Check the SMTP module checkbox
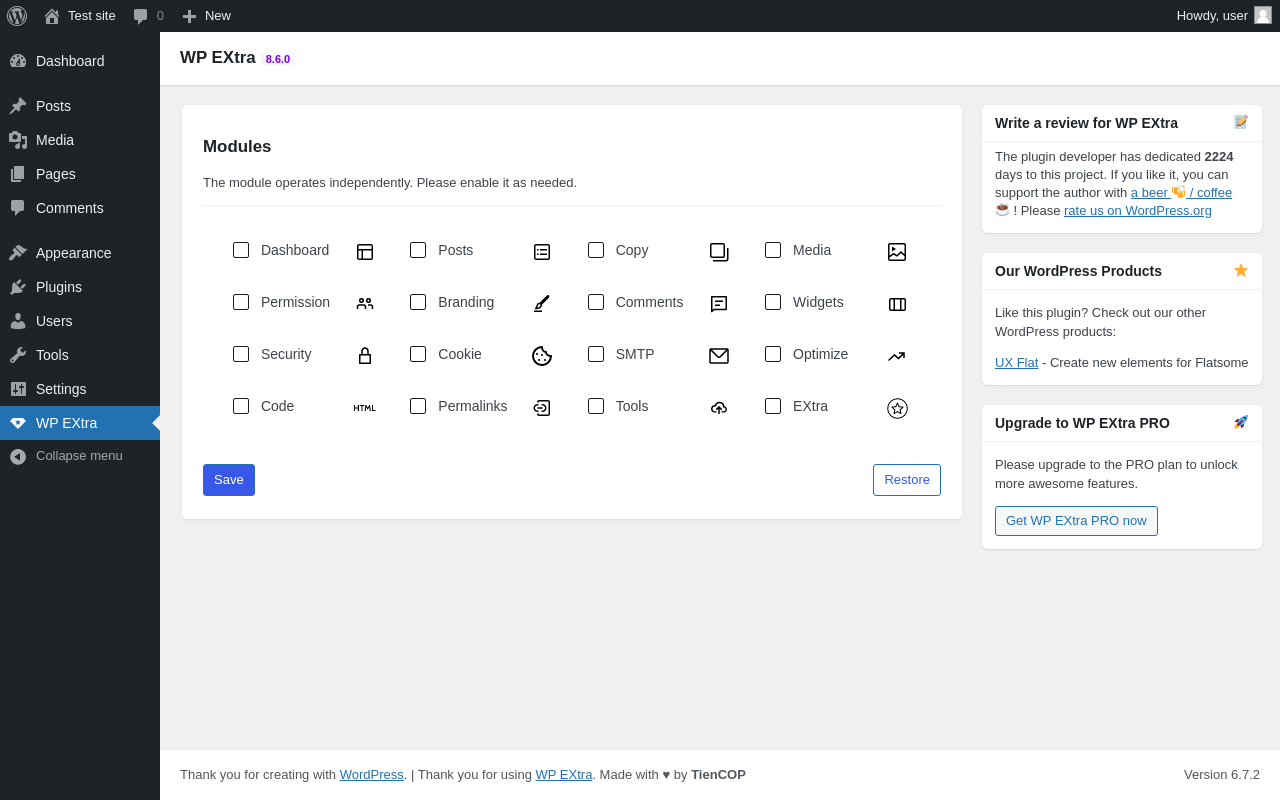 tap(596, 354)
